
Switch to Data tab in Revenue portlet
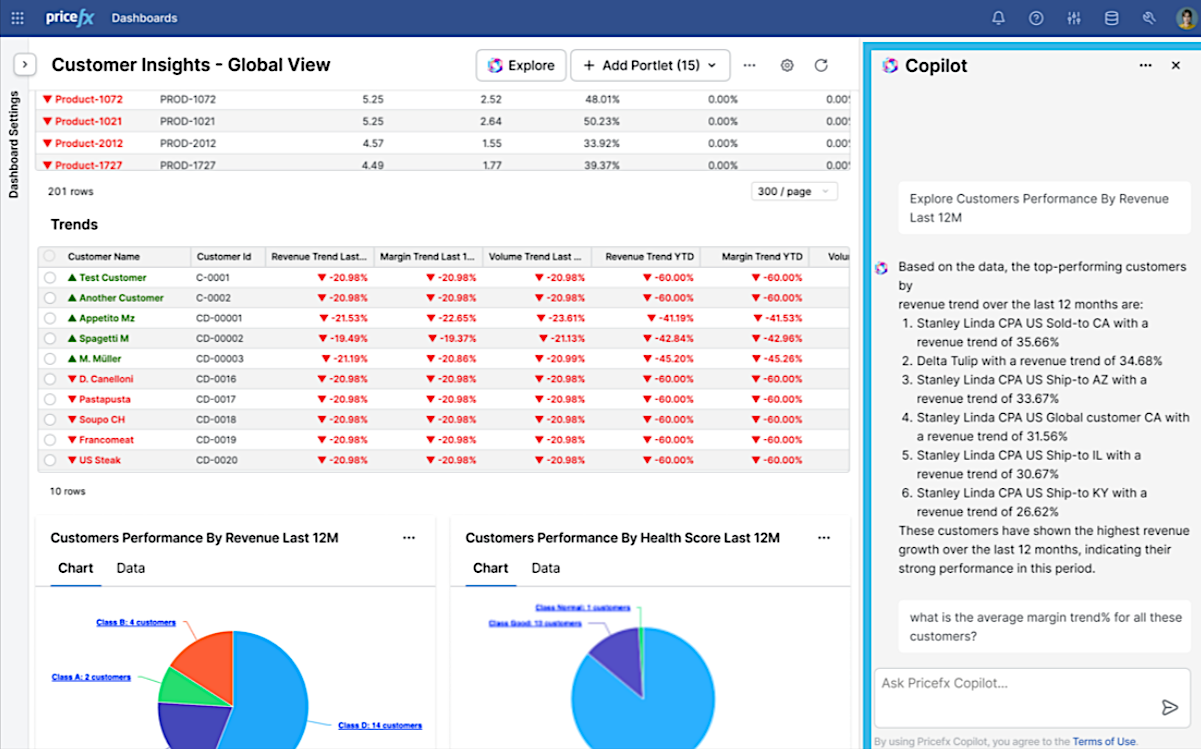(x=131, y=568)
